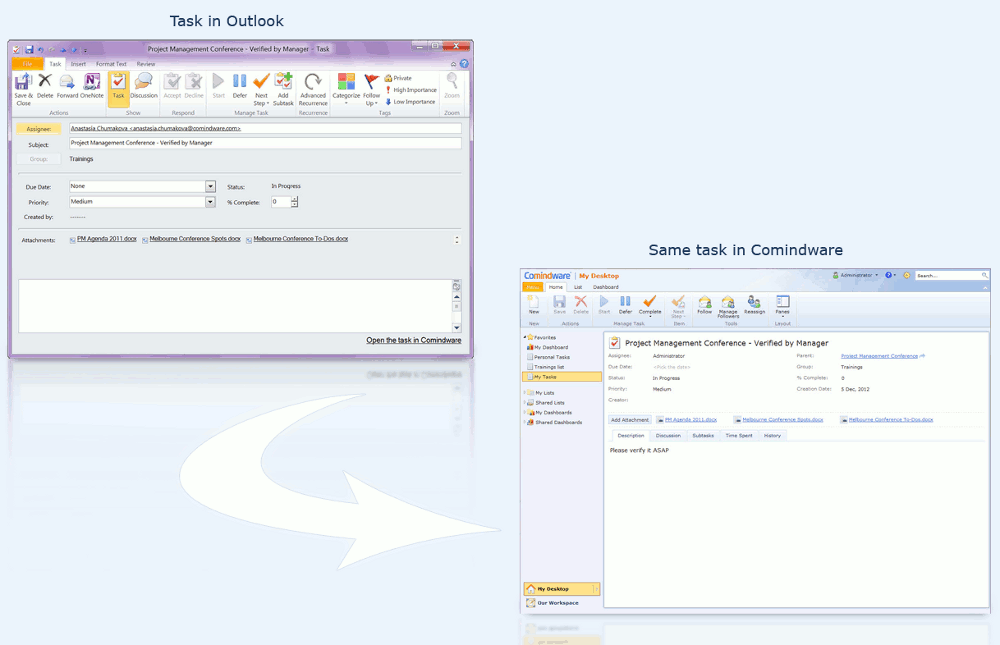Image resolution: width=1000 pixels, height=645 pixels.
Task: Click the Reassign icon in Comindware ribbon
Action: (754, 305)
